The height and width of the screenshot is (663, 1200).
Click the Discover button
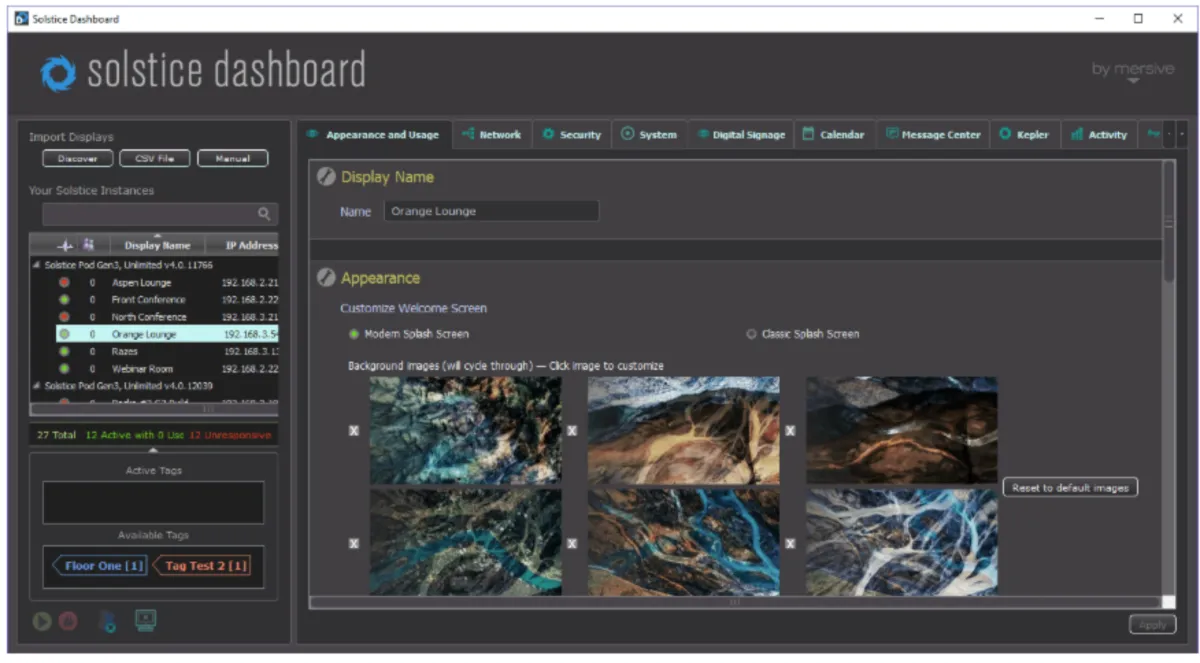(77, 158)
